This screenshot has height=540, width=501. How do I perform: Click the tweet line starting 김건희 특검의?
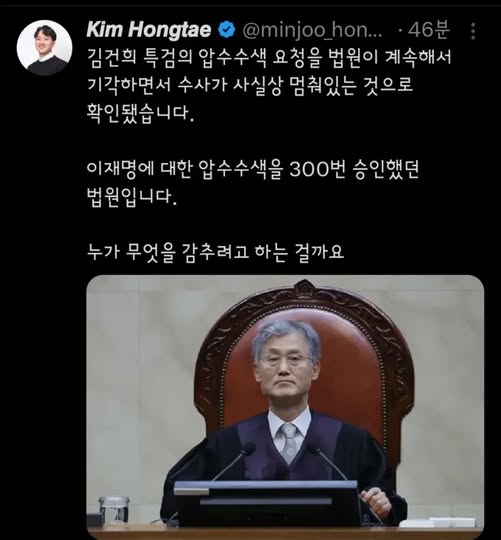click(269, 56)
